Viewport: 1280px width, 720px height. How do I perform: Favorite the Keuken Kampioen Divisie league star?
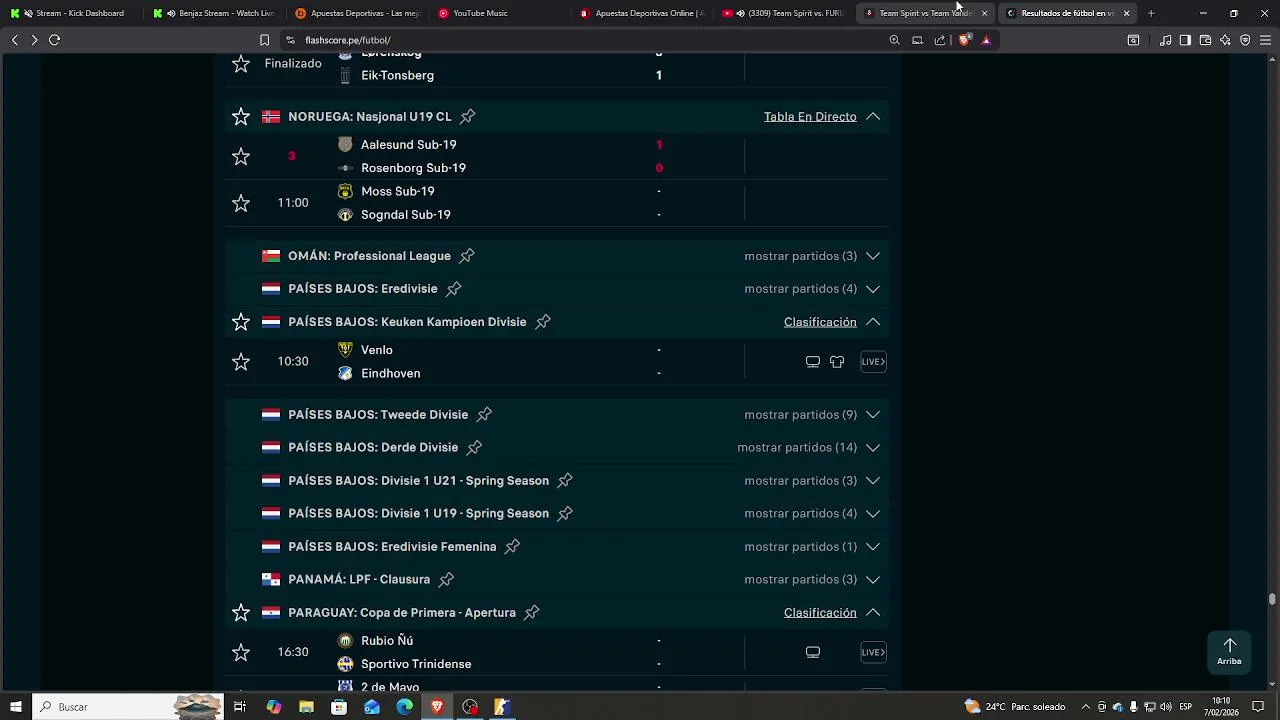(x=241, y=322)
